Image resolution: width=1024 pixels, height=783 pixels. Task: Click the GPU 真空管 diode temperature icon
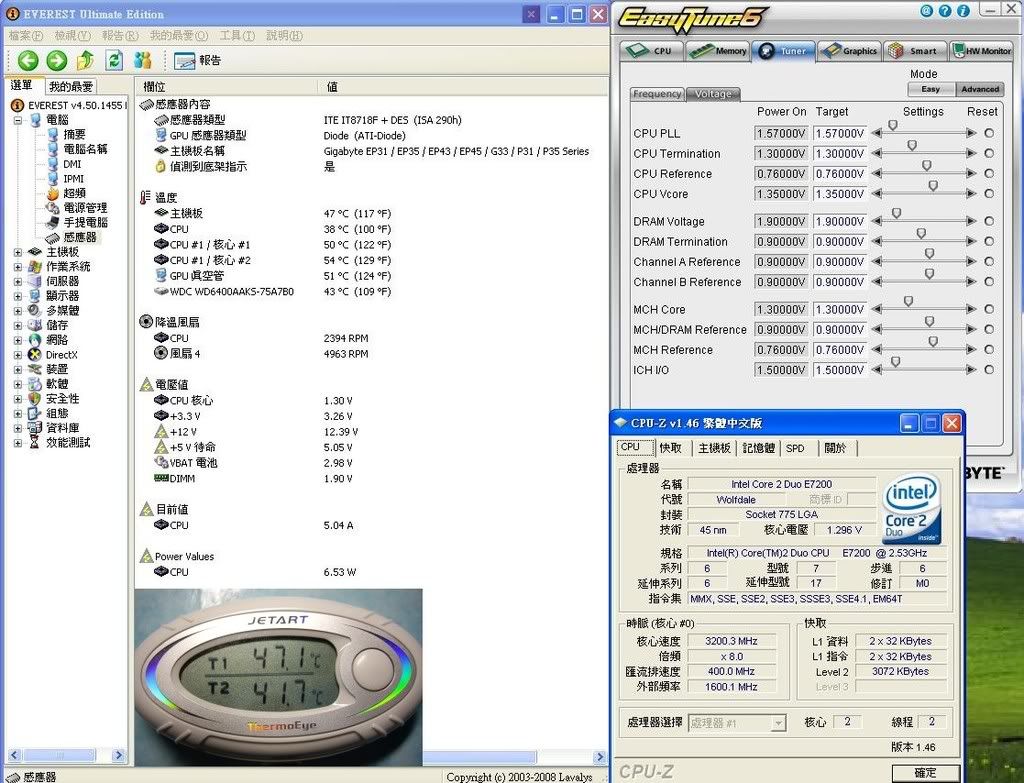[x=161, y=276]
